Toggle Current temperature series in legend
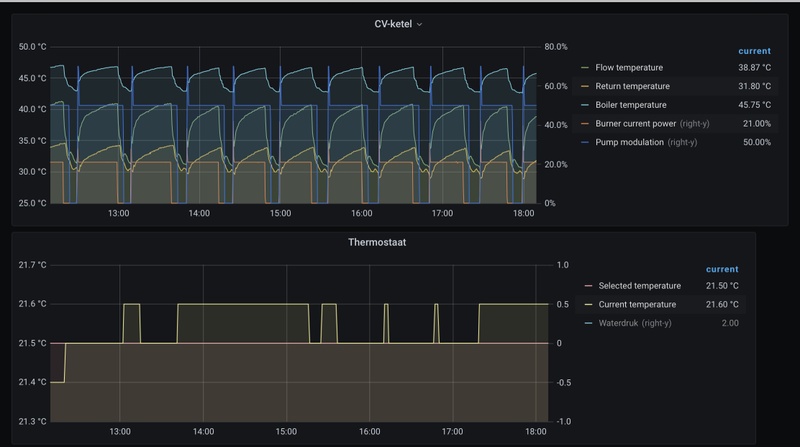 pyautogui.click(x=637, y=305)
